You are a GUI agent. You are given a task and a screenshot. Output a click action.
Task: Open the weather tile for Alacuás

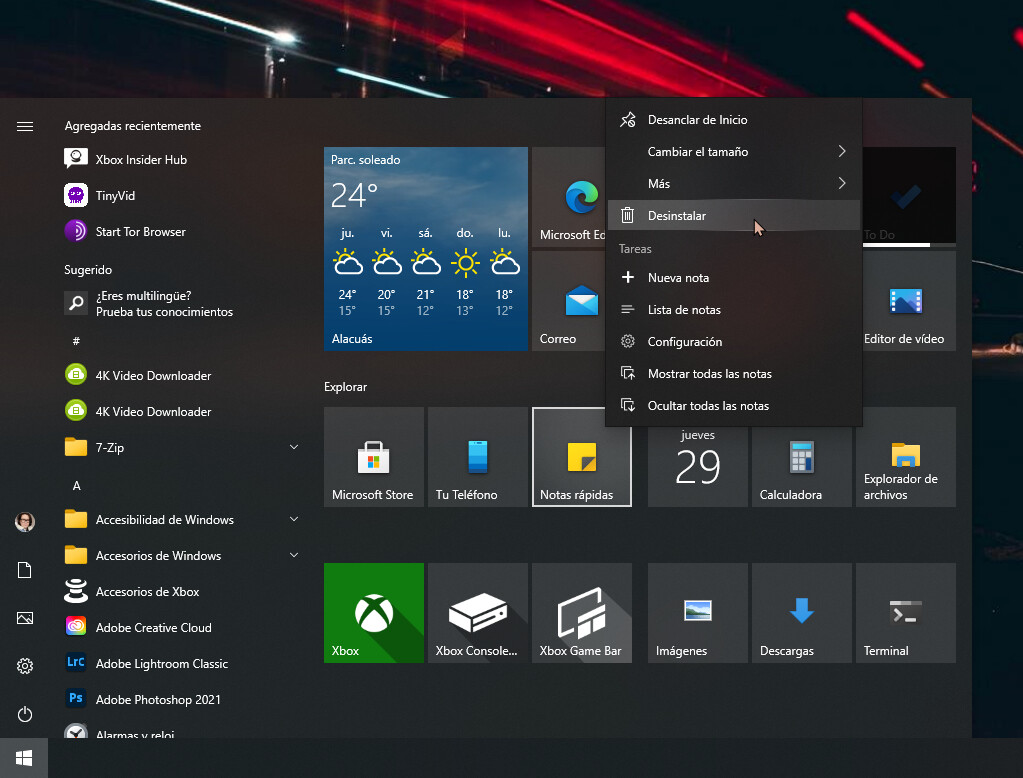(x=426, y=249)
